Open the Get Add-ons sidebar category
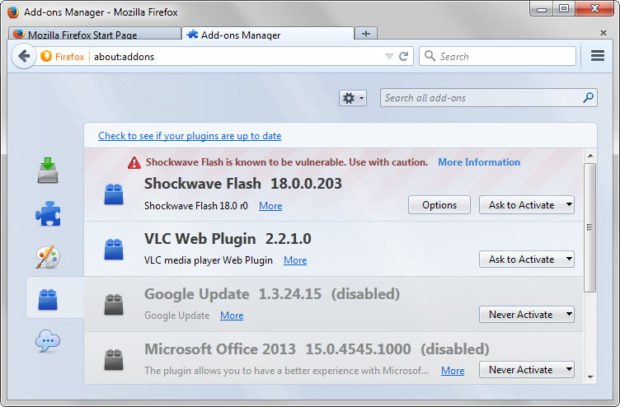 pos(48,171)
